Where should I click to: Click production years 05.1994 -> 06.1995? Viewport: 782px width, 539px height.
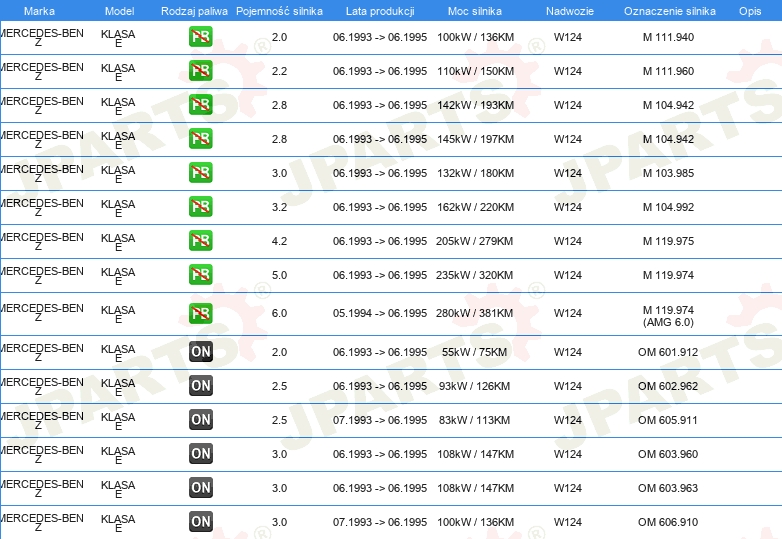coord(380,313)
